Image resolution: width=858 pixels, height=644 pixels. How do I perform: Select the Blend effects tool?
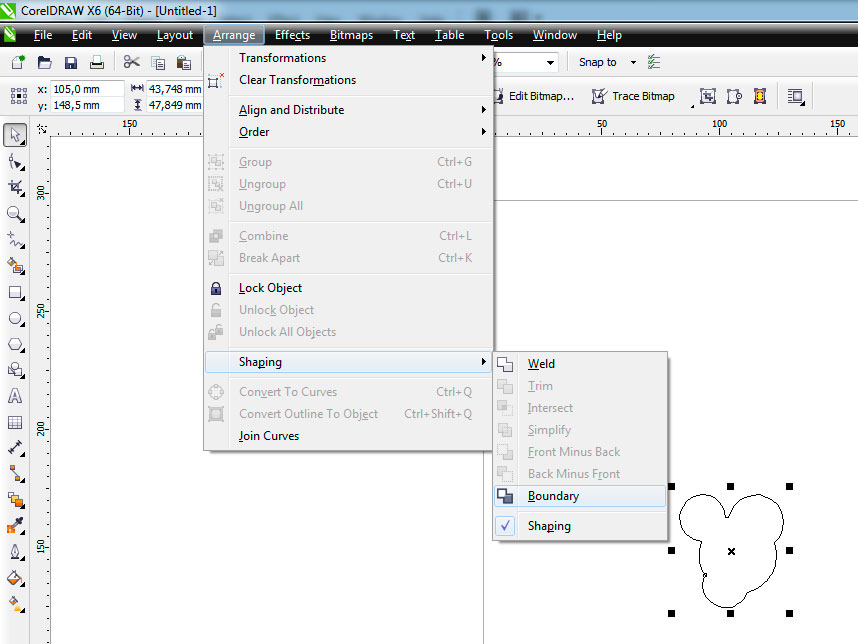(15, 500)
